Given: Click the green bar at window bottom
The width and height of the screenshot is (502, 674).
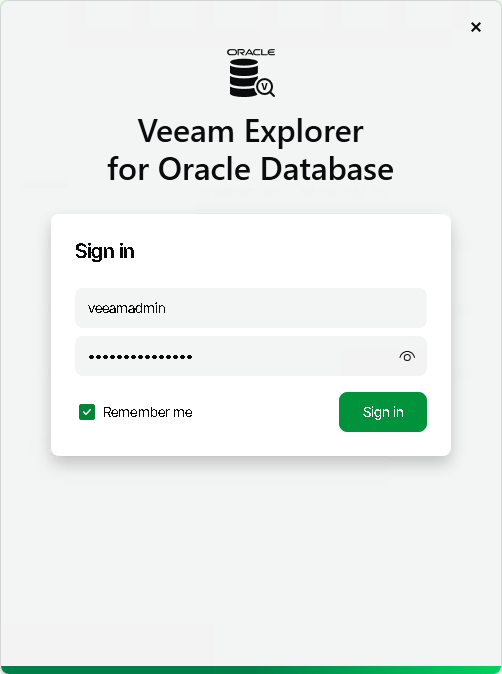Looking at the screenshot, I should [251, 670].
